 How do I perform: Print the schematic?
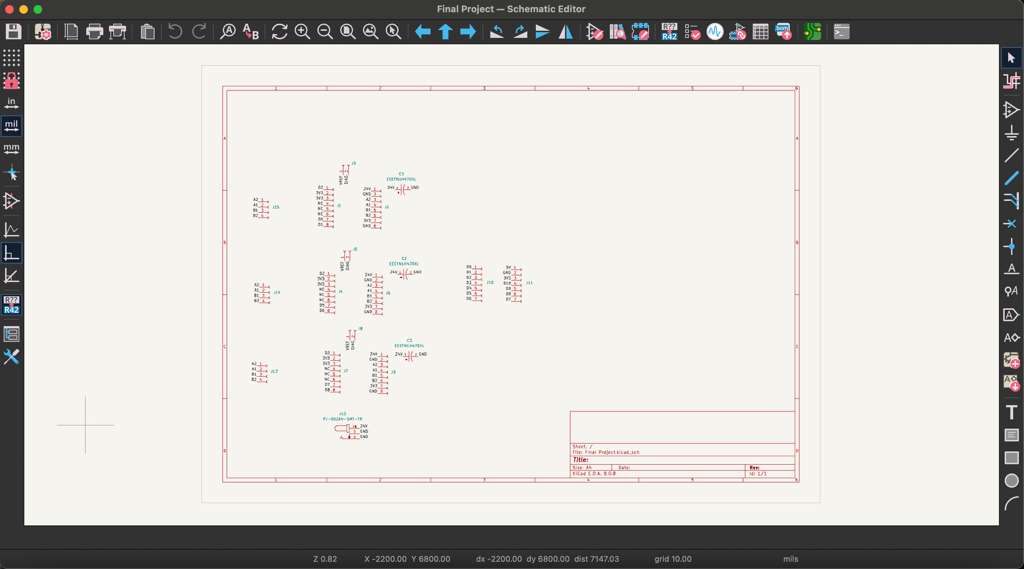(x=94, y=31)
